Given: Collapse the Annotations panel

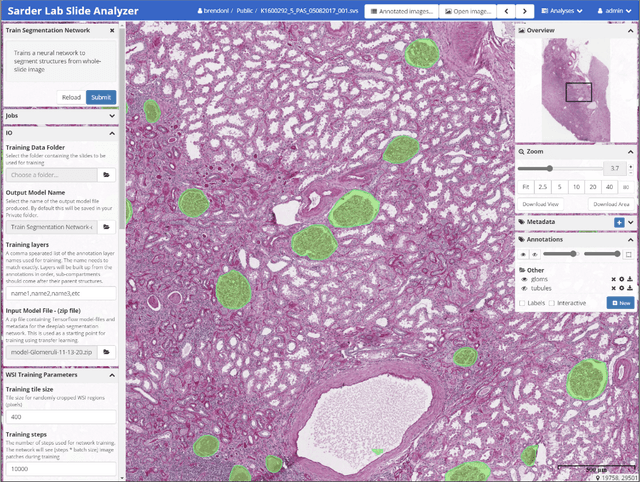Looking at the screenshot, I should [x=631, y=240].
